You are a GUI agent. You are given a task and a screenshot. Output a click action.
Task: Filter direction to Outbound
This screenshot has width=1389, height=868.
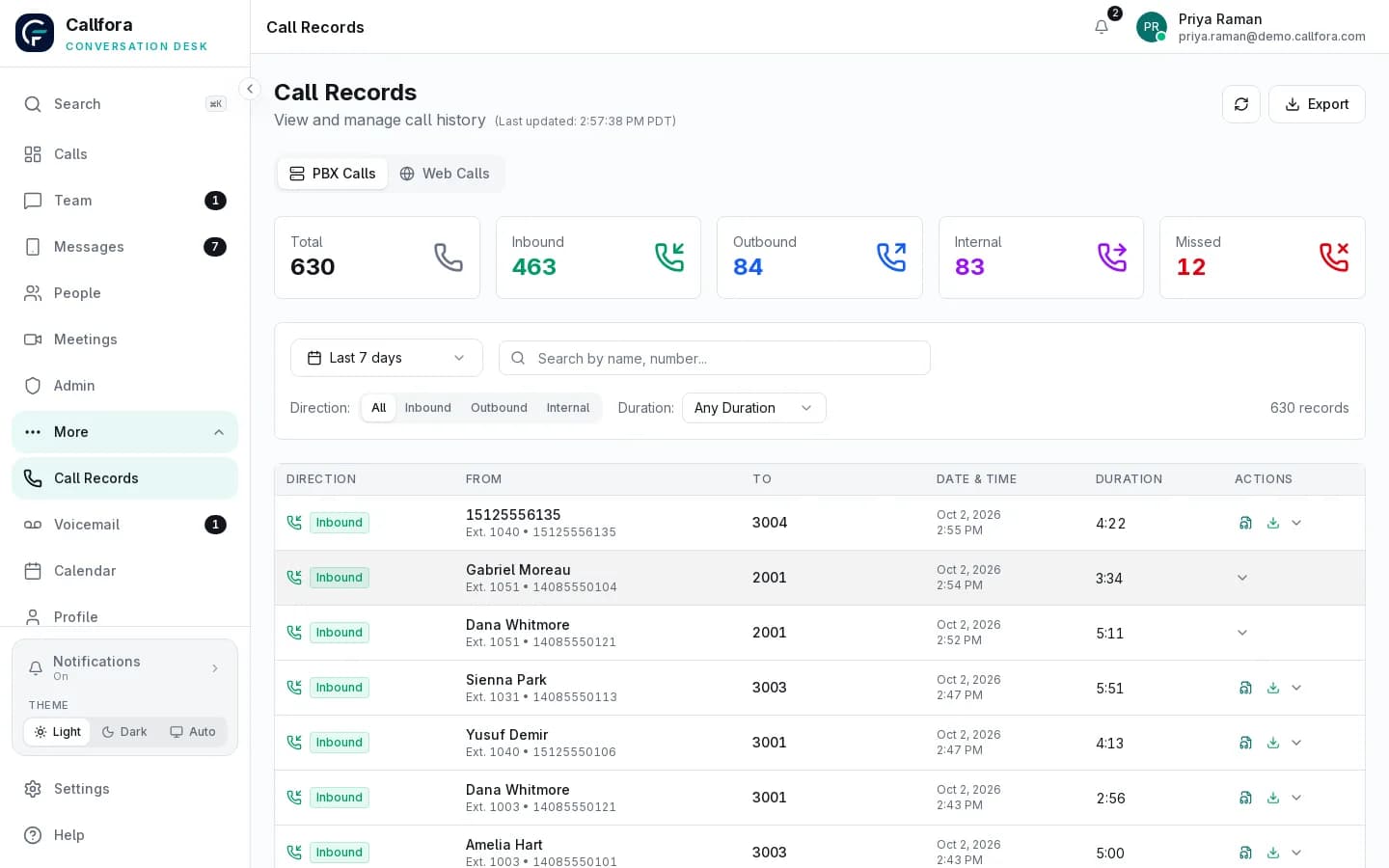(499, 408)
